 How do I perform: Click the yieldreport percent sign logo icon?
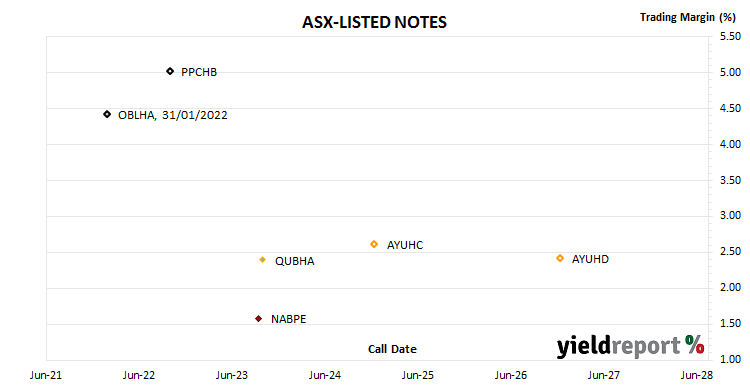pos(695,344)
